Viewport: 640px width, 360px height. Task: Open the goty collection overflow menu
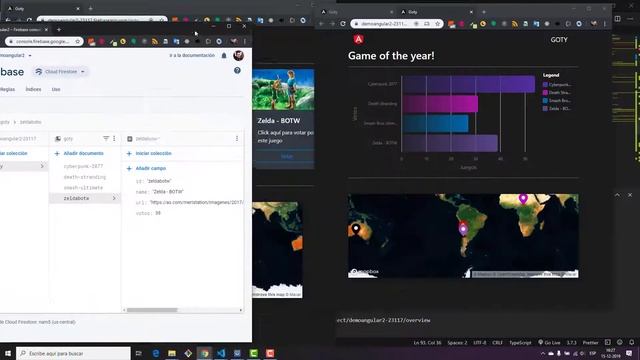pos(114,139)
